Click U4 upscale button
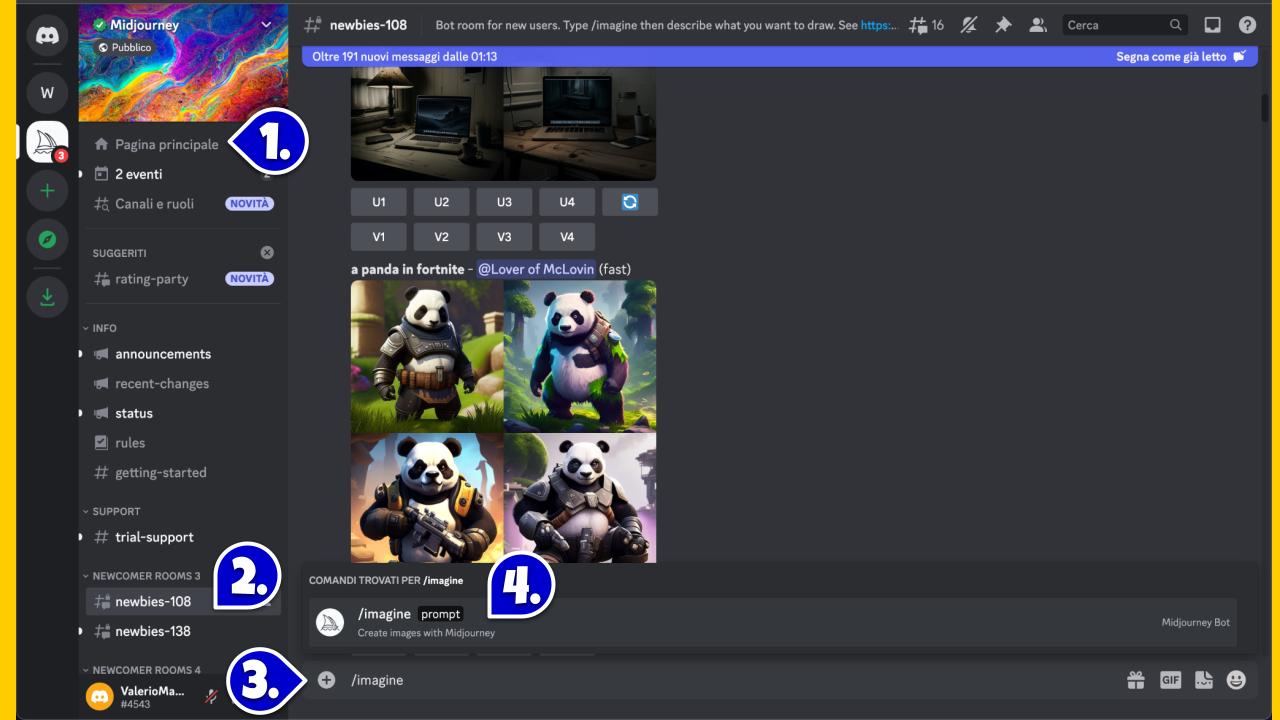 click(567, 202)
